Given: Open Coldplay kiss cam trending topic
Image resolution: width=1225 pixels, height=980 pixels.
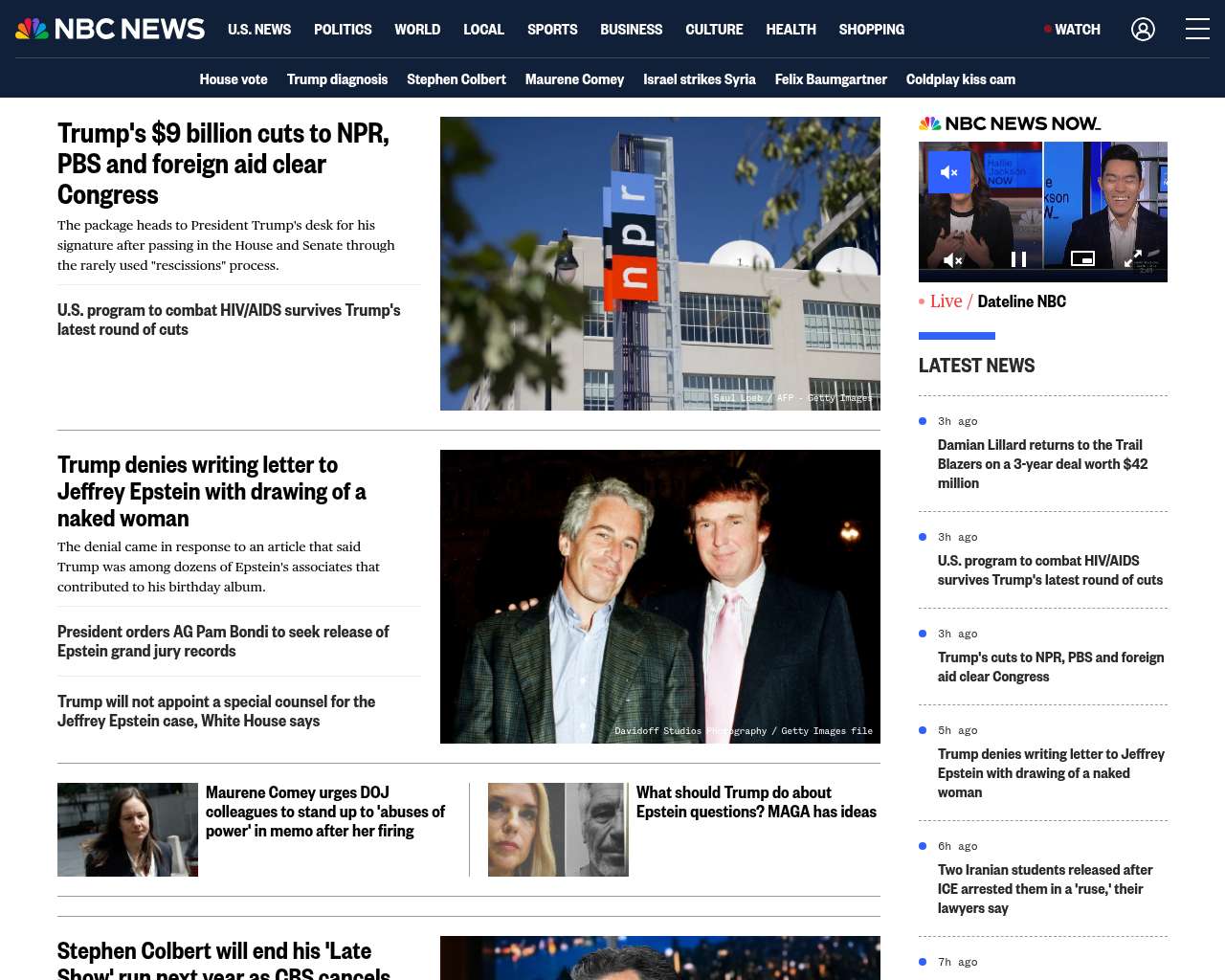Looking at the screenshot, I should click(x=961, y=79).
